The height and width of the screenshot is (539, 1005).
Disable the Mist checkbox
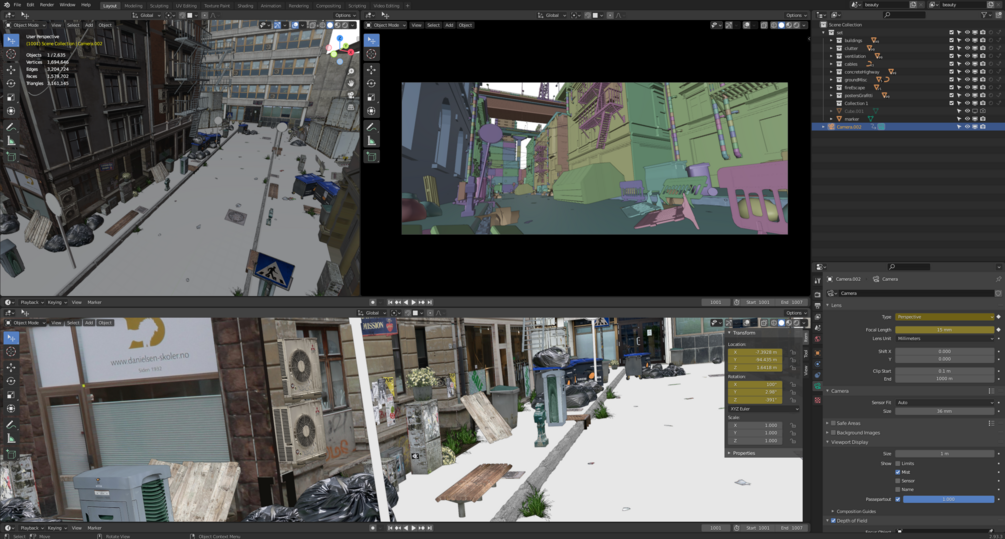coord(898,472)
